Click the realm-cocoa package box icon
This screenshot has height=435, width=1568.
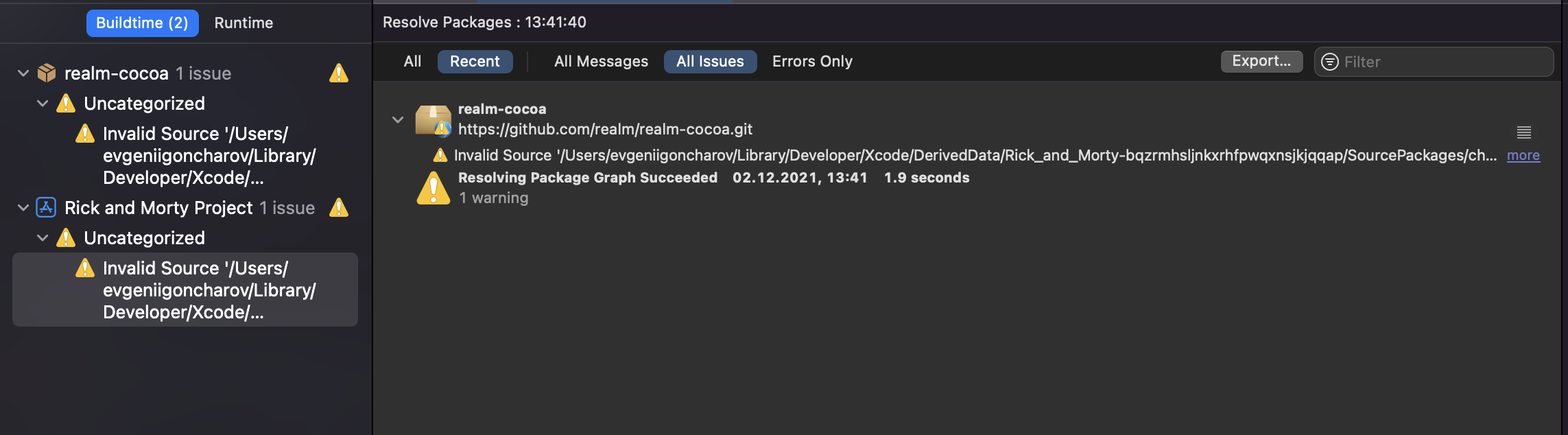tap(47, 73)
